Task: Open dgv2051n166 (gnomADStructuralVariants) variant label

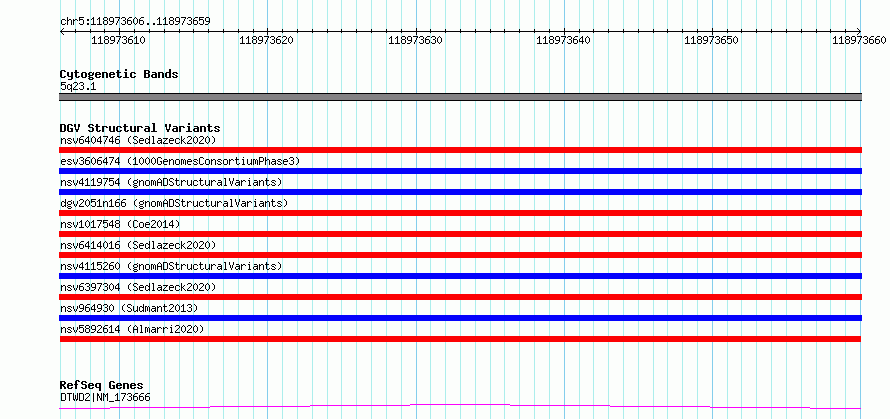Action: tap(174, 203)
